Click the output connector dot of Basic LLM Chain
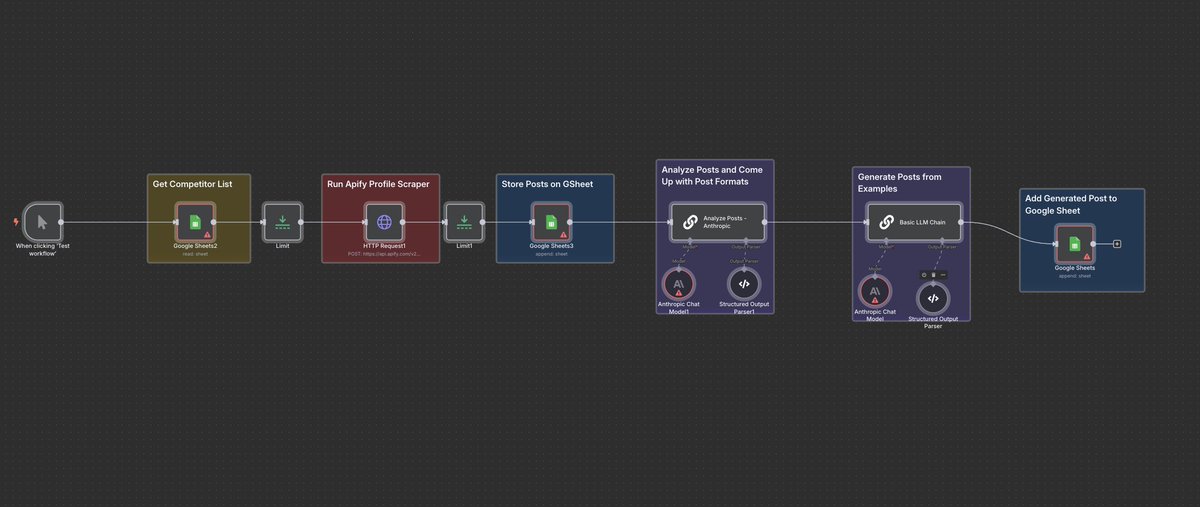 tap(962, 222)
